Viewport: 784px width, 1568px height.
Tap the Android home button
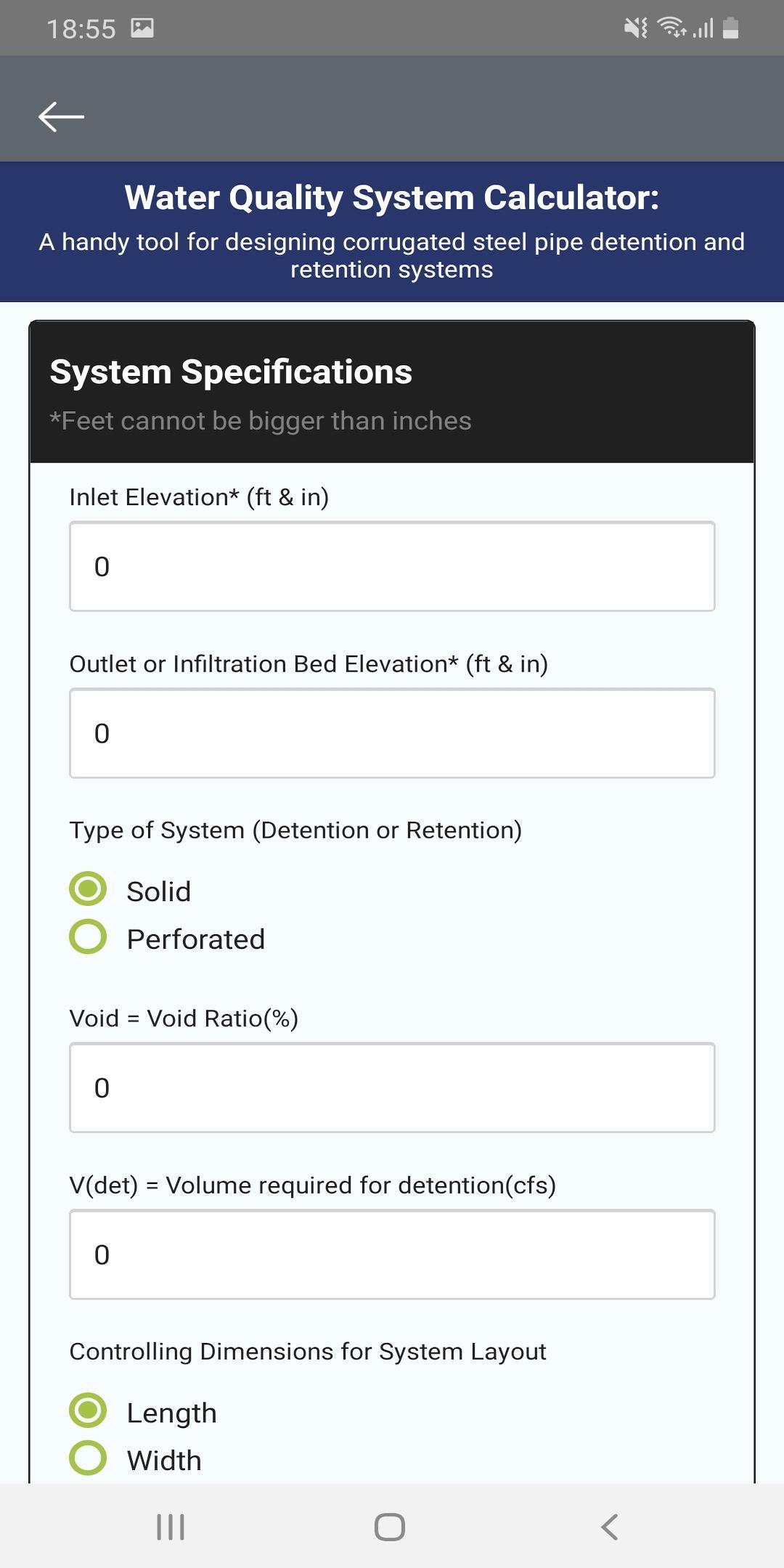390,1527
